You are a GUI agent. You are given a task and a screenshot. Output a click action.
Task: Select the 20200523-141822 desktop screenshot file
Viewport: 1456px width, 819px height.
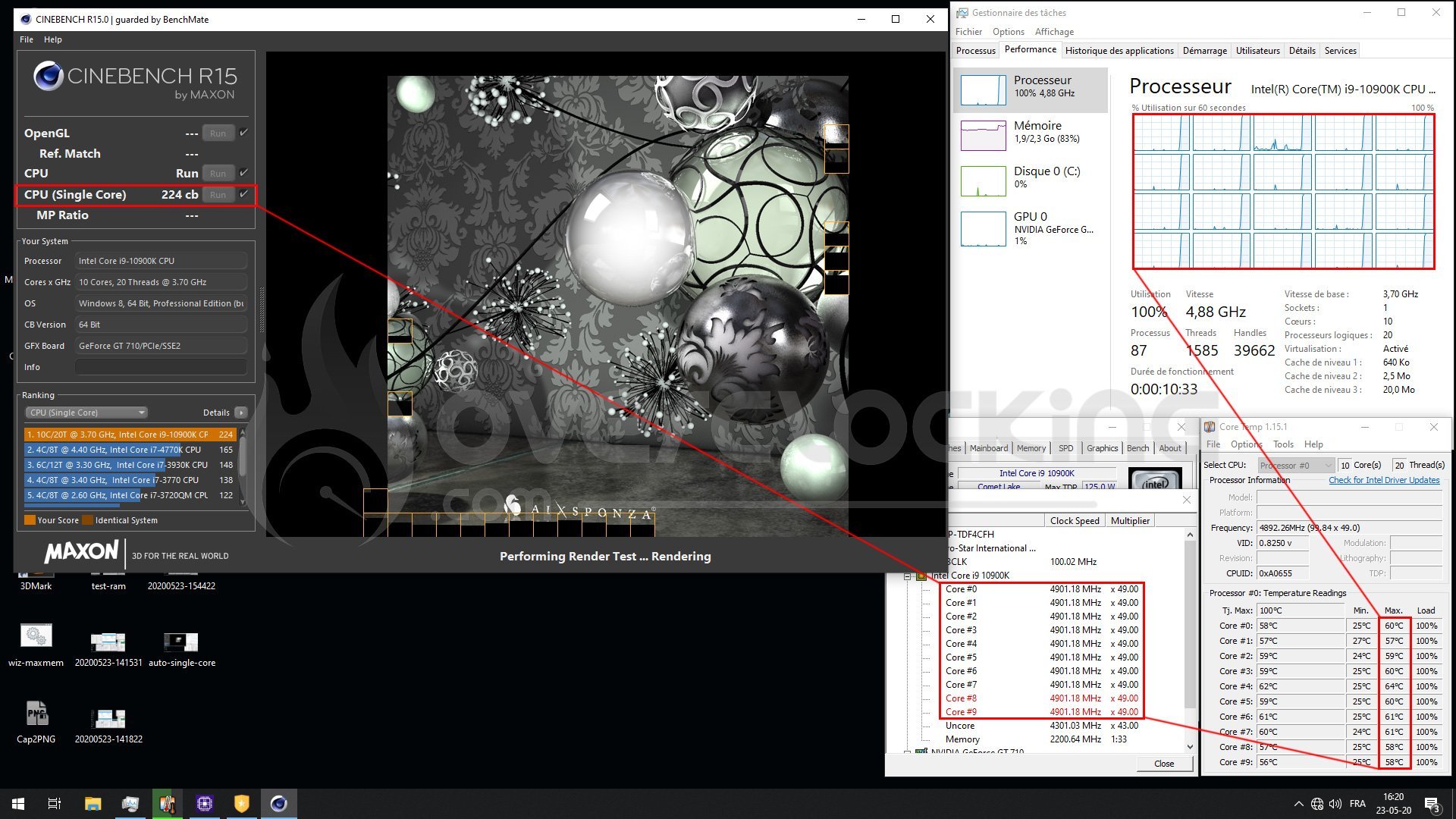click(108, 725)
